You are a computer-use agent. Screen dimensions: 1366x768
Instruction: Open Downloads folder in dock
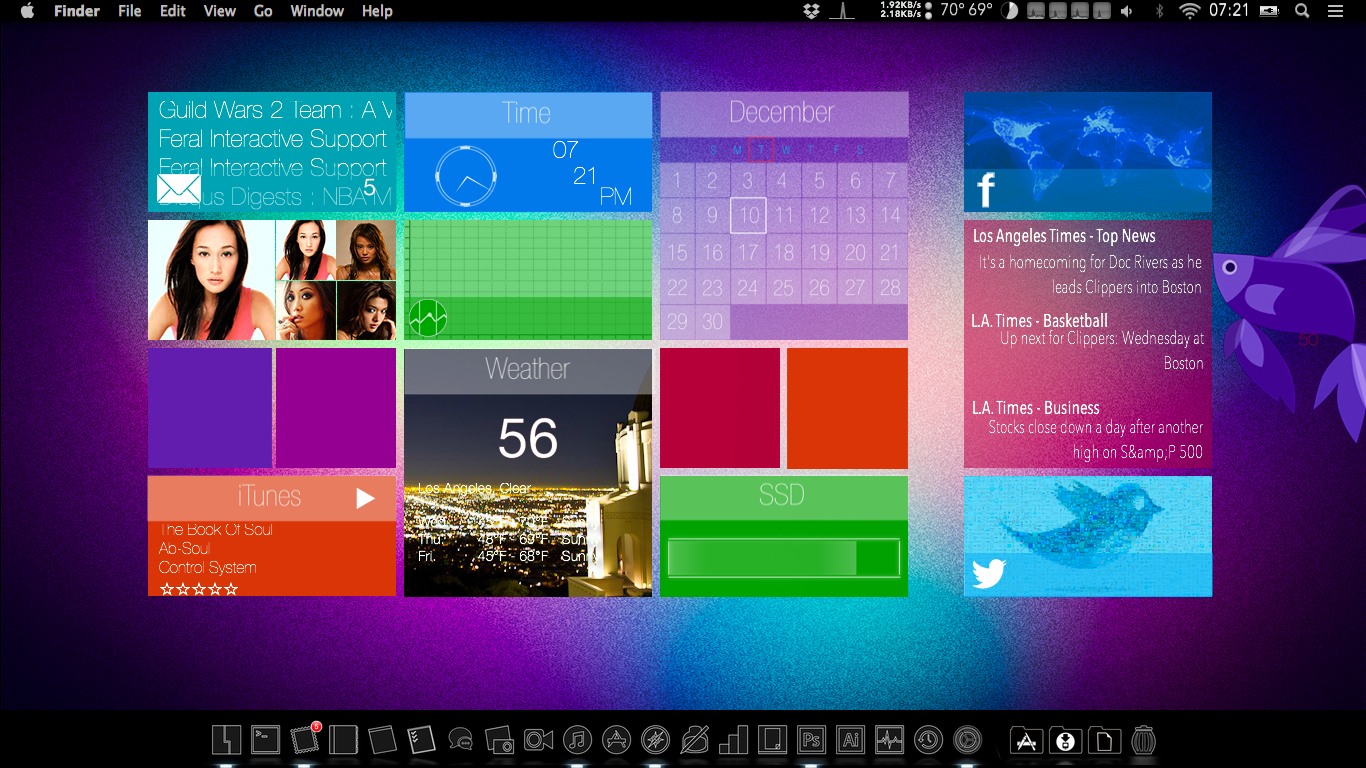[x=1064, y=740]
